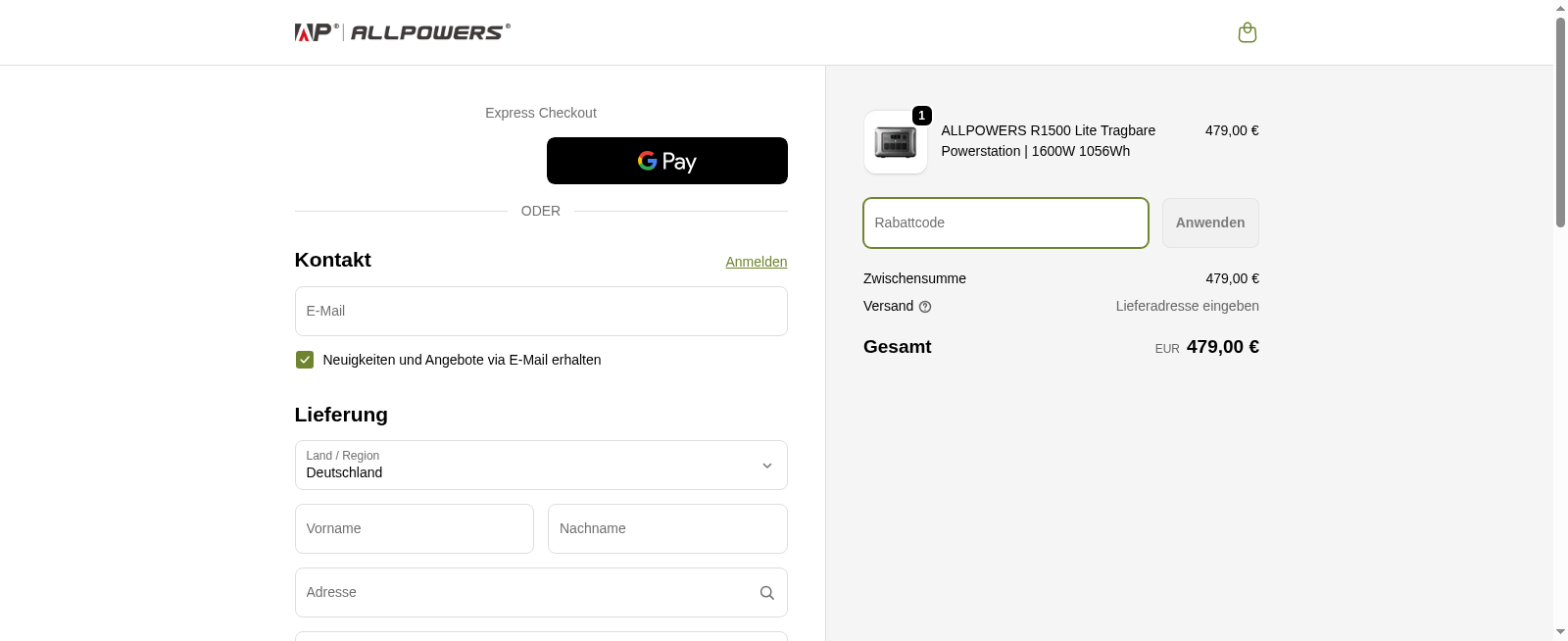This screenshot has width=1568, height=641.
Task: Click the product title ALLPOWERS R1500 Lite
Action: [1048, 141]
